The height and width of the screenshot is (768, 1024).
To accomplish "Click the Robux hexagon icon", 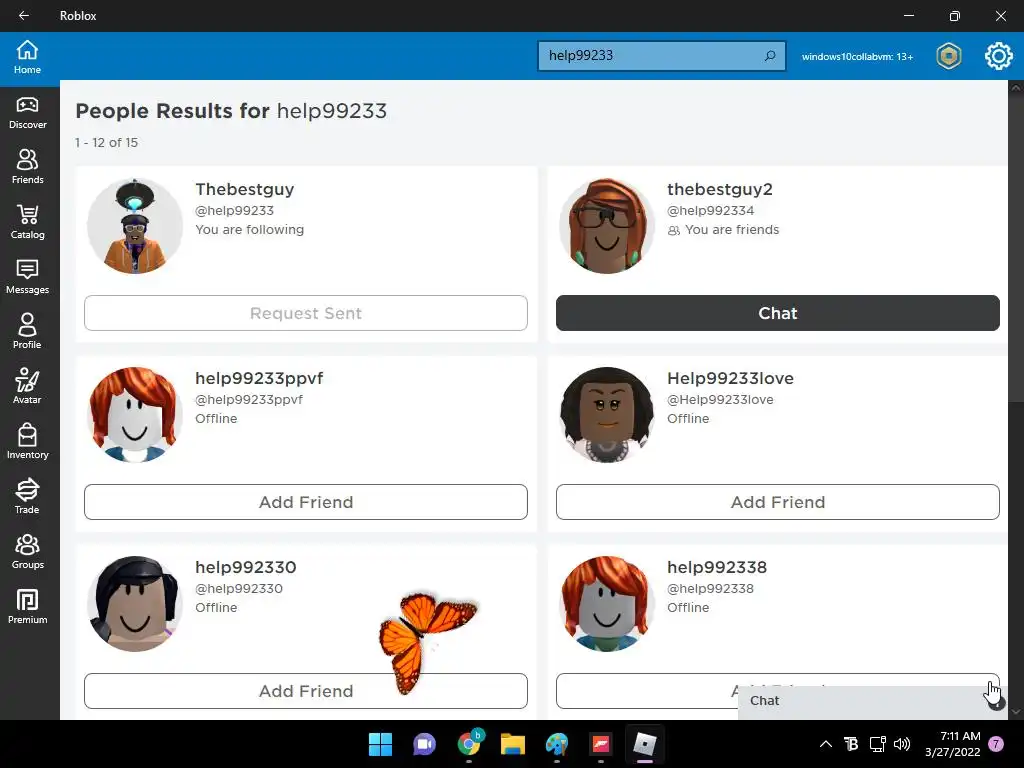I will [x=948, y=56].
